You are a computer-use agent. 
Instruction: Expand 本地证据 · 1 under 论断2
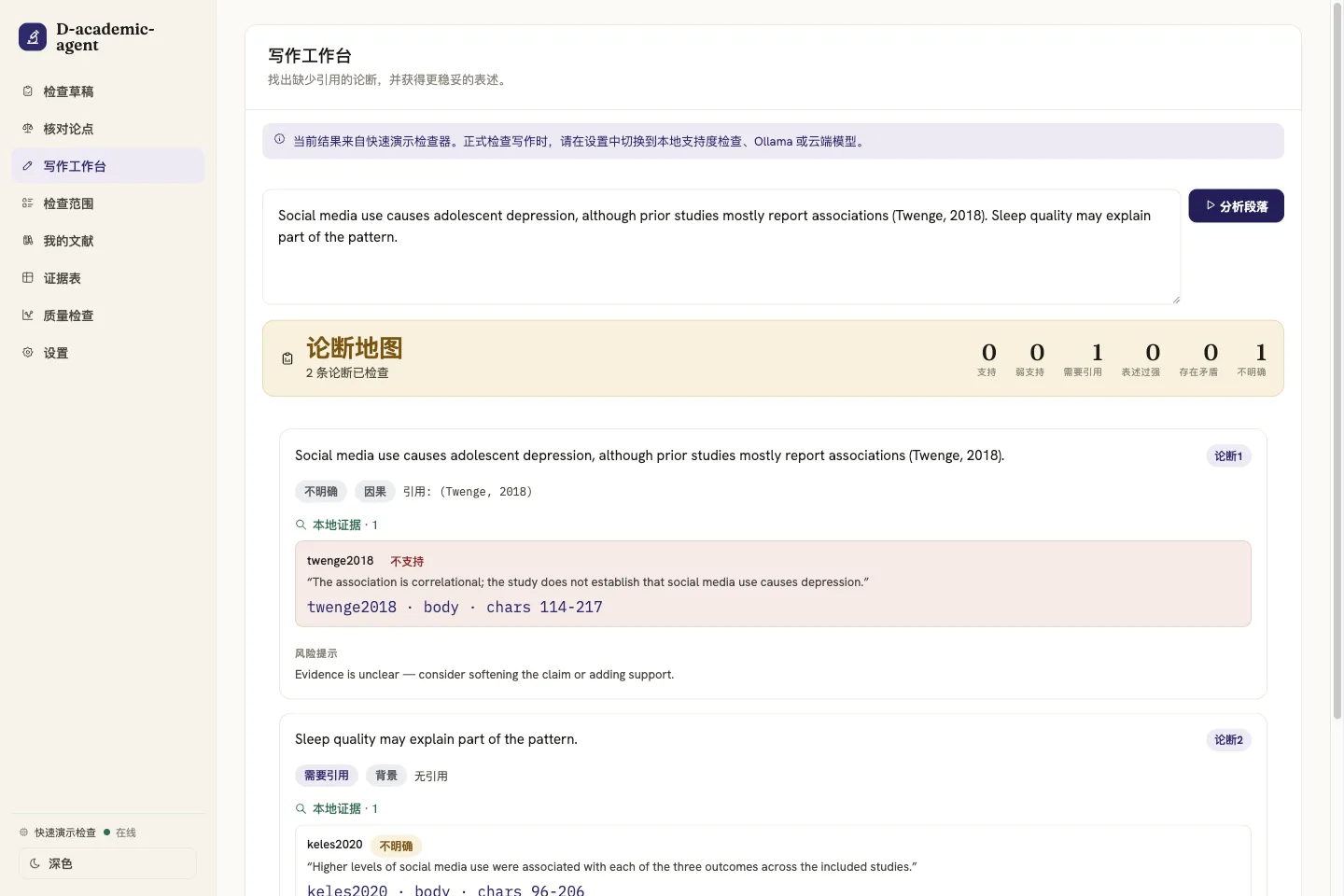pyautogui.click(x=337, y=808)
